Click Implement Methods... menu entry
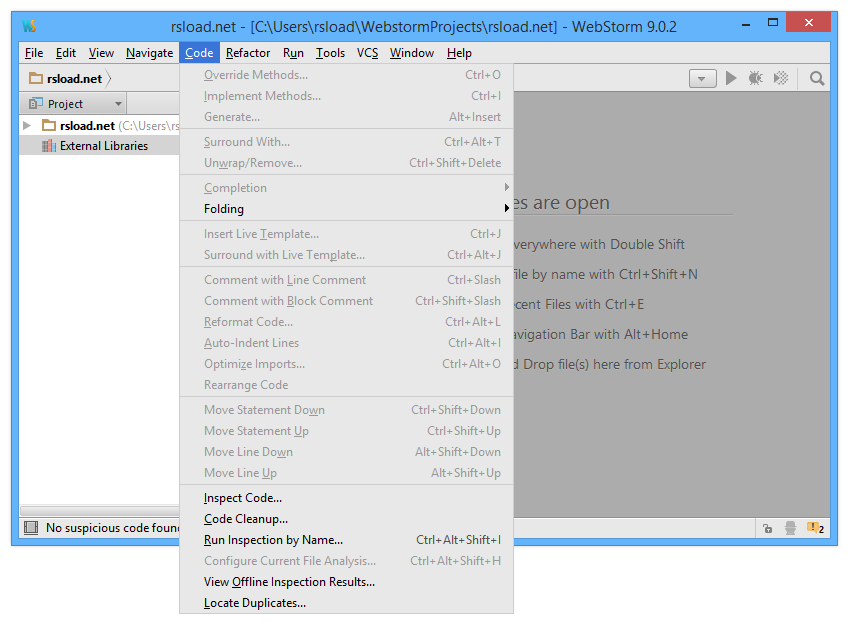The image size is (852, 635). (346, 96)
